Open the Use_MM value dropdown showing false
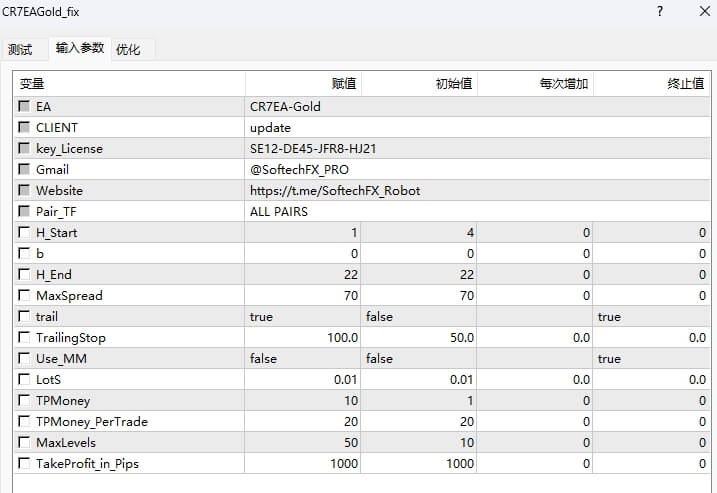 click(302, 359)
